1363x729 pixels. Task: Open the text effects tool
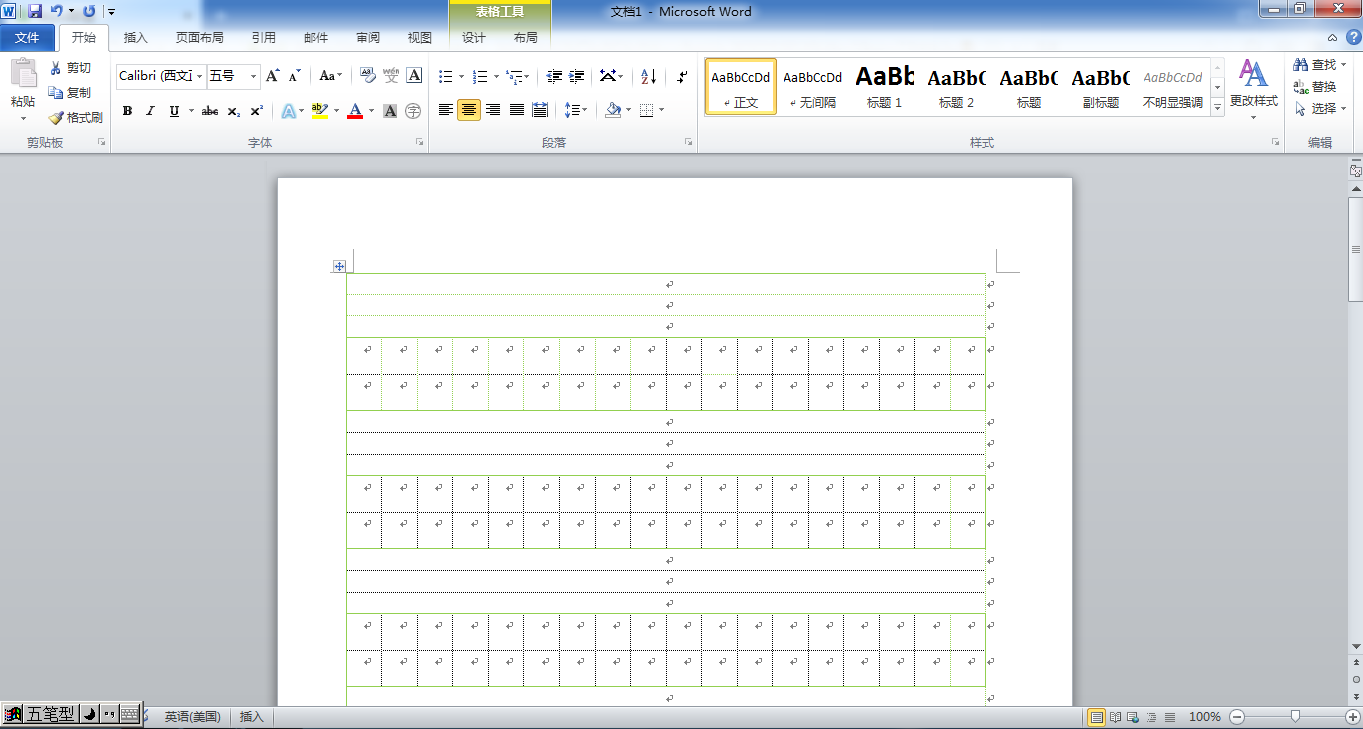point(288,111)
